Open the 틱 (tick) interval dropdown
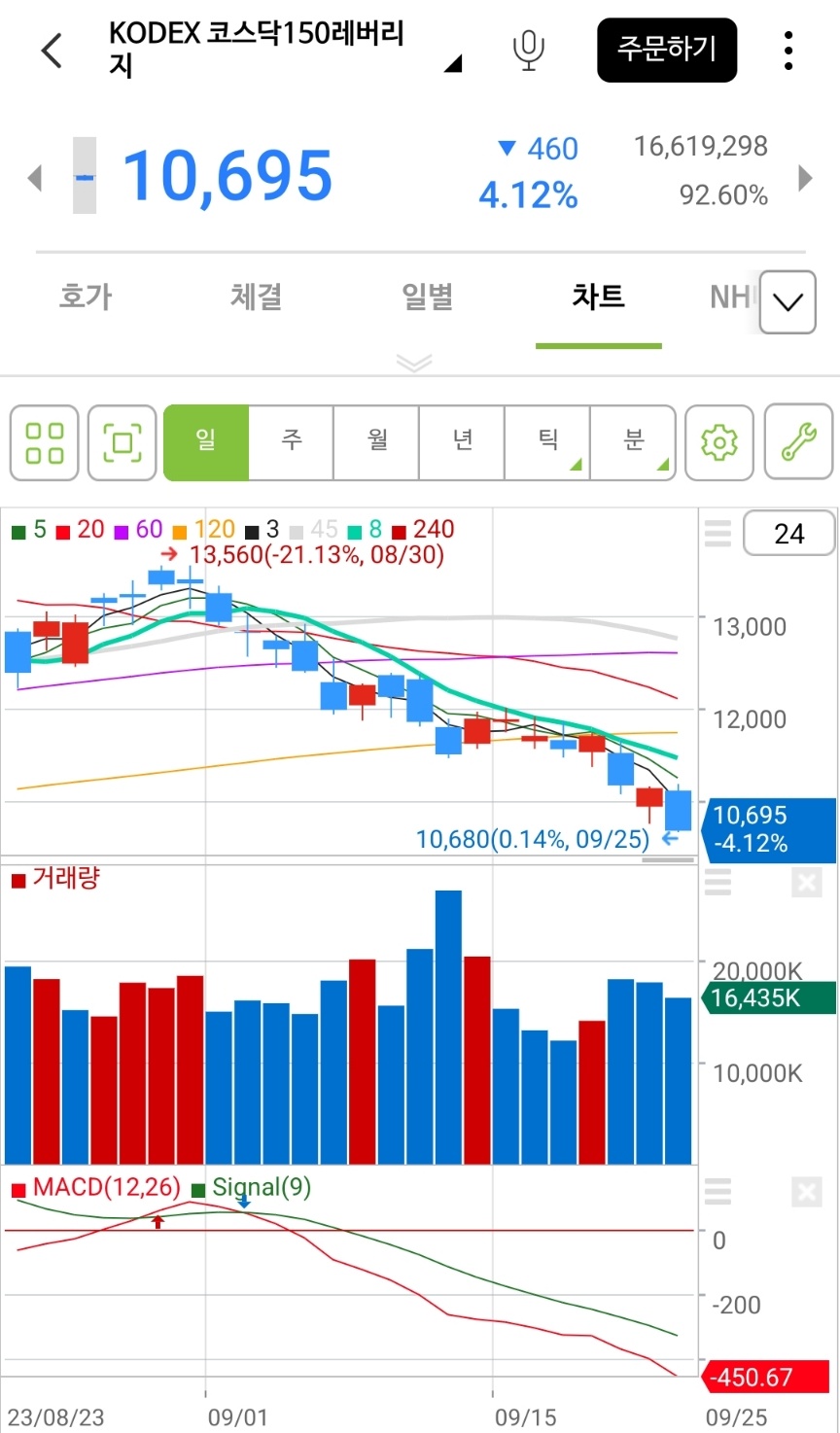 pos(547,443)
